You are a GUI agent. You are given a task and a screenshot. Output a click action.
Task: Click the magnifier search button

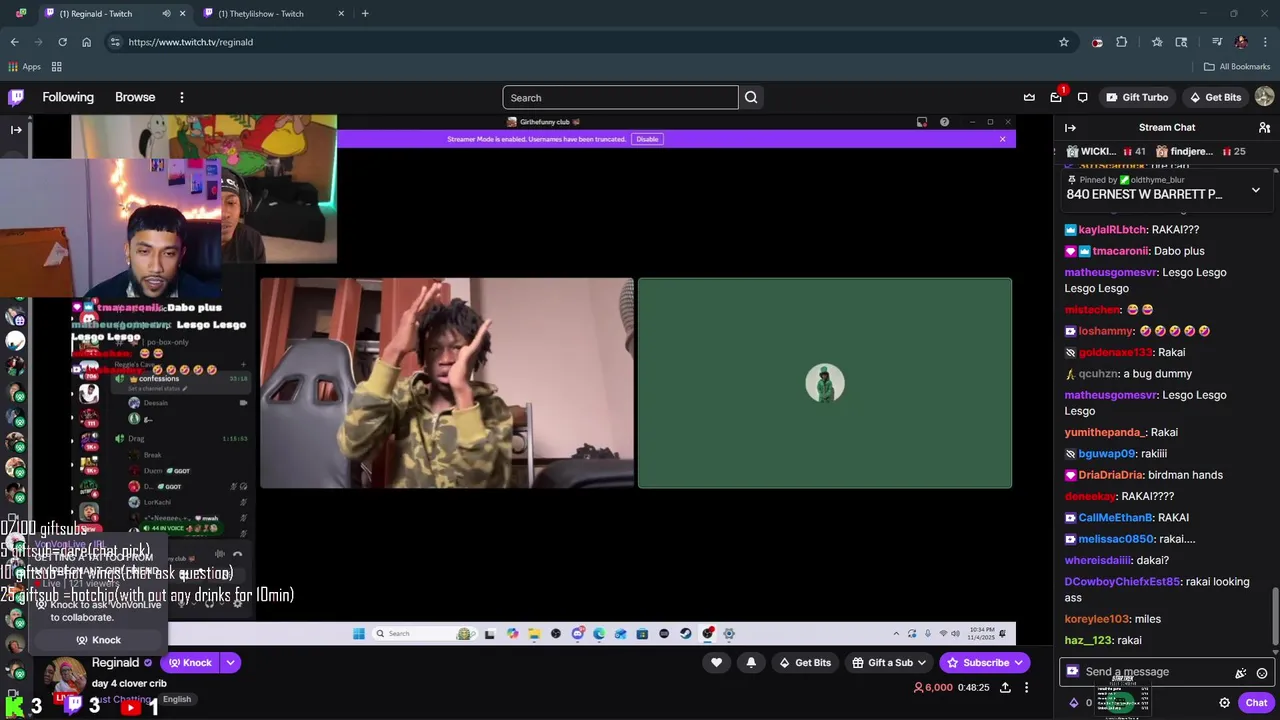click(x=751, y=97)
